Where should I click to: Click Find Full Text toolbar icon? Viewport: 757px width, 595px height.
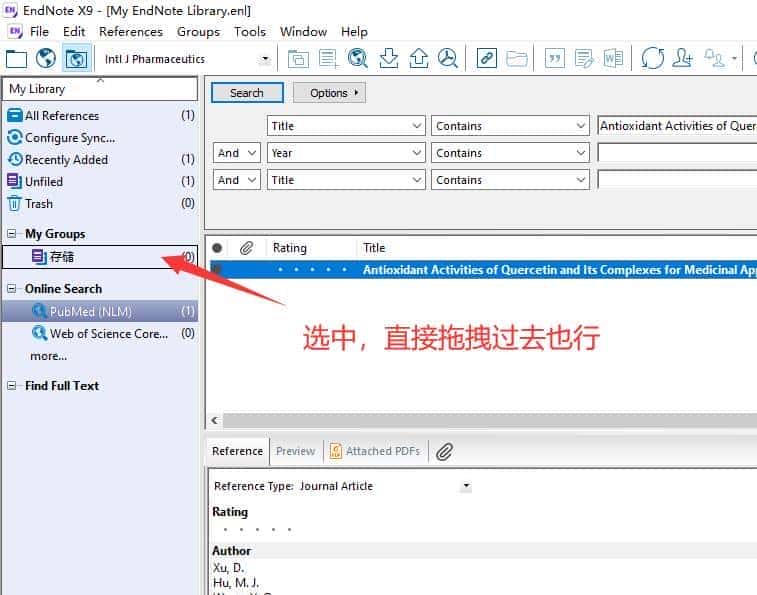point(448,59)
